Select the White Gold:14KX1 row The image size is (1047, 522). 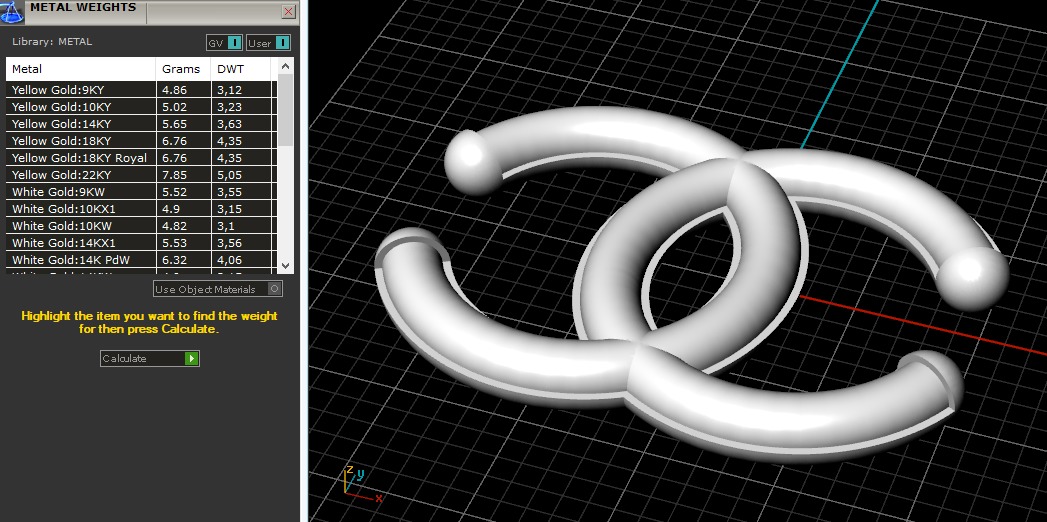pyautogui.click(x=141, y=243)
